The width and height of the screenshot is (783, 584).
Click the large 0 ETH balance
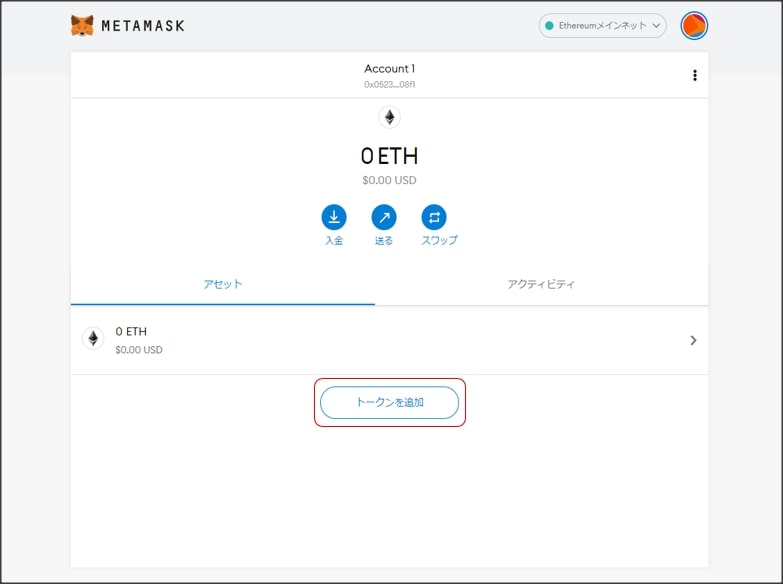pyautogui.click(x=389, y=156)
